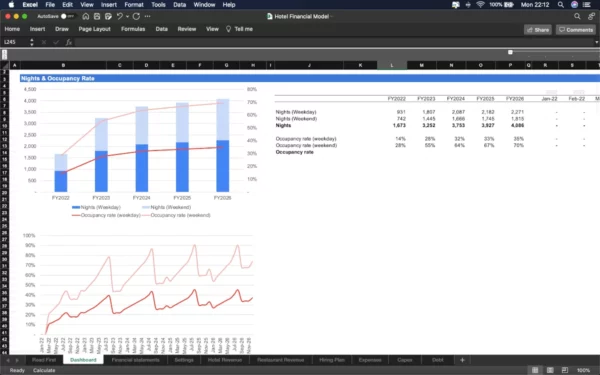The width and height of the screenshot is (600, 375).
Task: Switch to the Settings sheet tab
Action: coord(184,360)
